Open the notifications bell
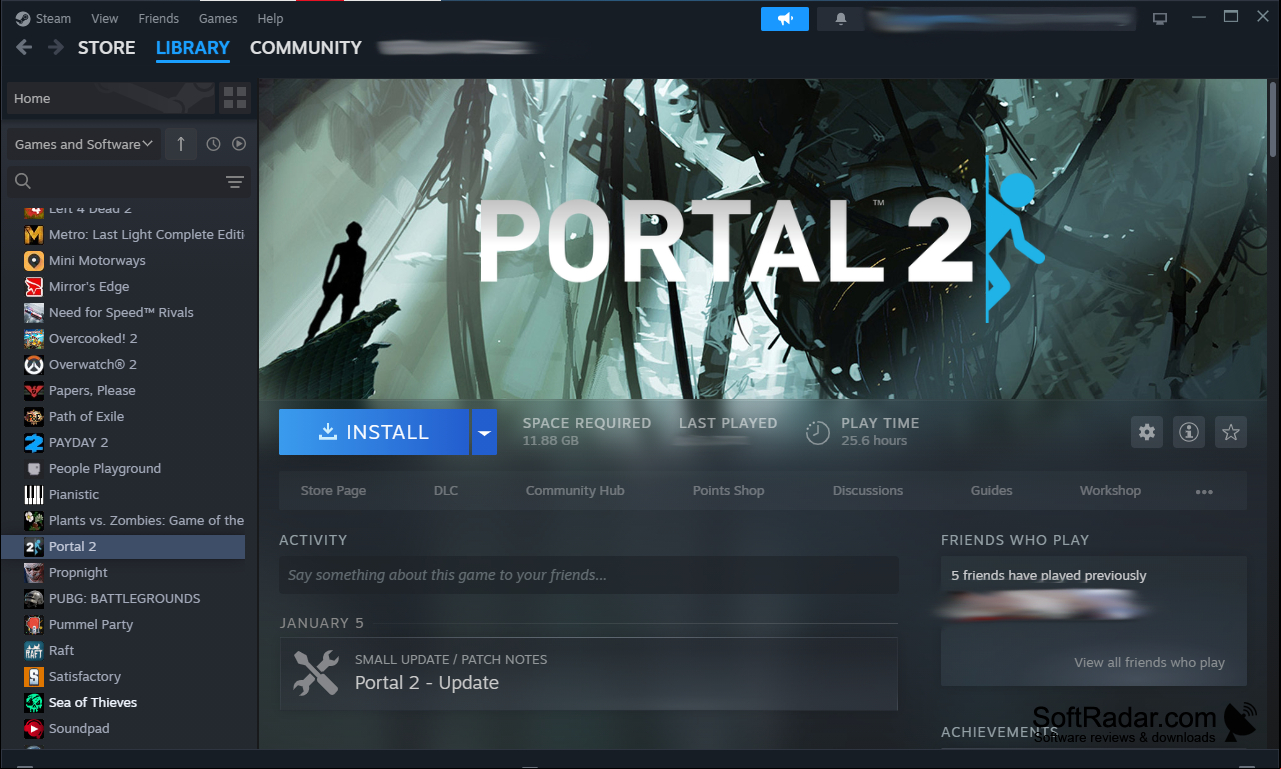1281x769 pixels. pyautogui.click(x=841, y=19)
